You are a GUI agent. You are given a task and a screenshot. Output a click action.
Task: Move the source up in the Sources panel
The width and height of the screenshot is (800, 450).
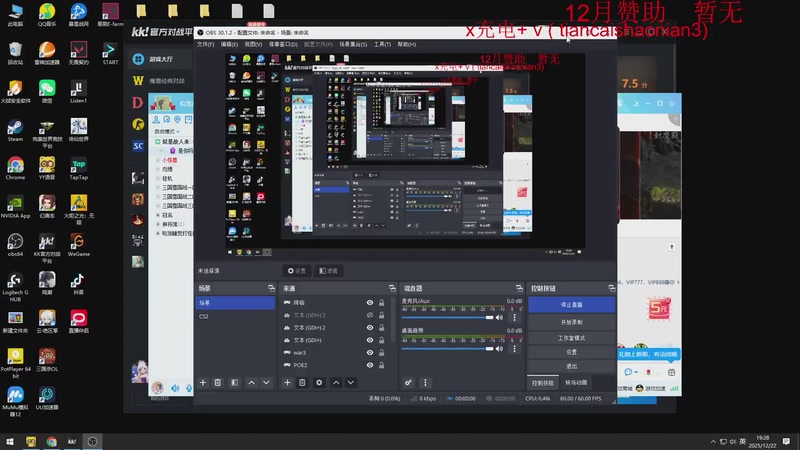336,382
